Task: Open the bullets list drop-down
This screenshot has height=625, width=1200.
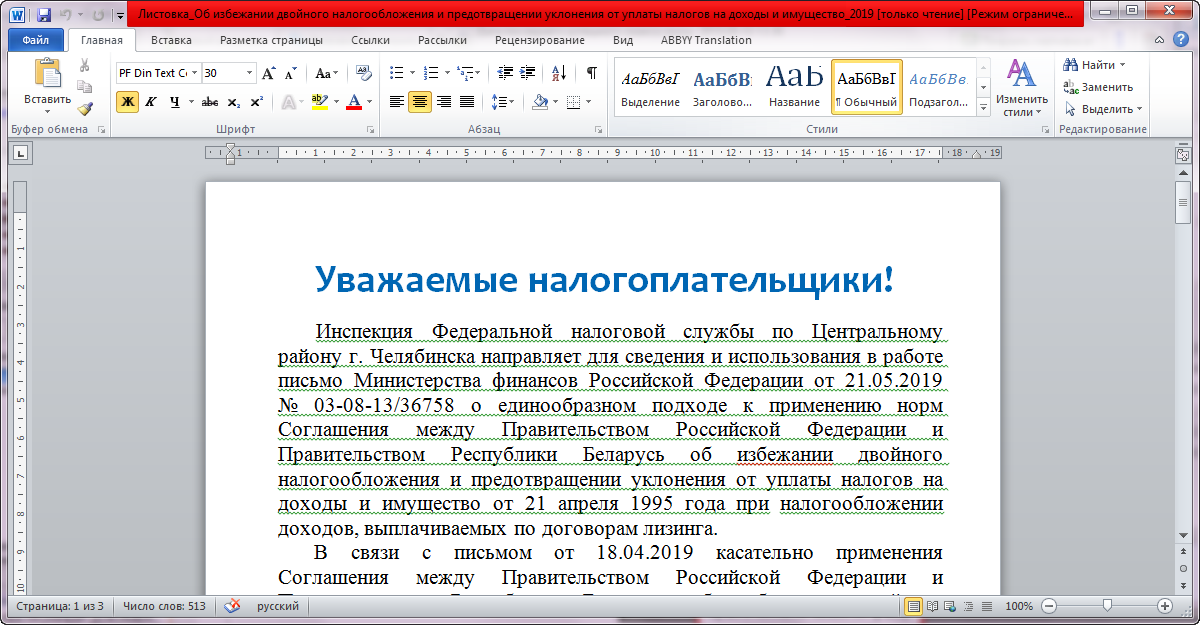Action: (411, 73)
